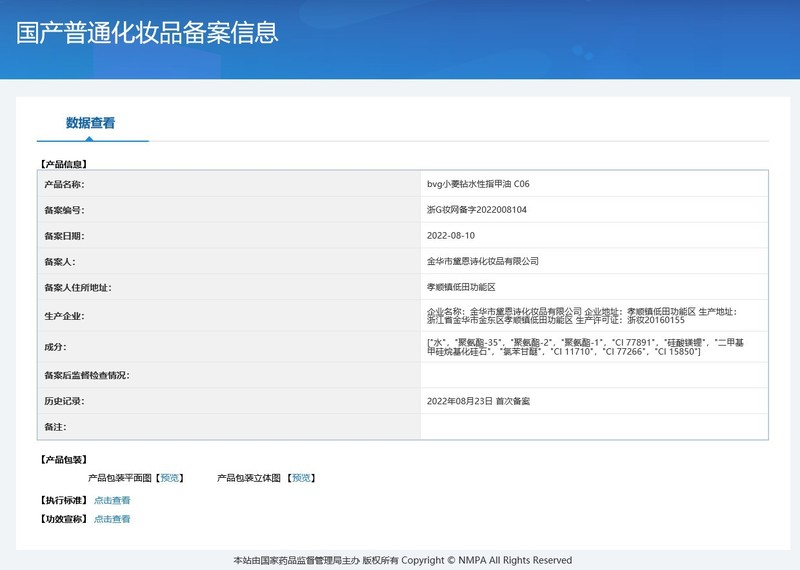This screenshot has width=800, height=570.
Task: Open the 数据查看 tab
Action: coord(90,123)
